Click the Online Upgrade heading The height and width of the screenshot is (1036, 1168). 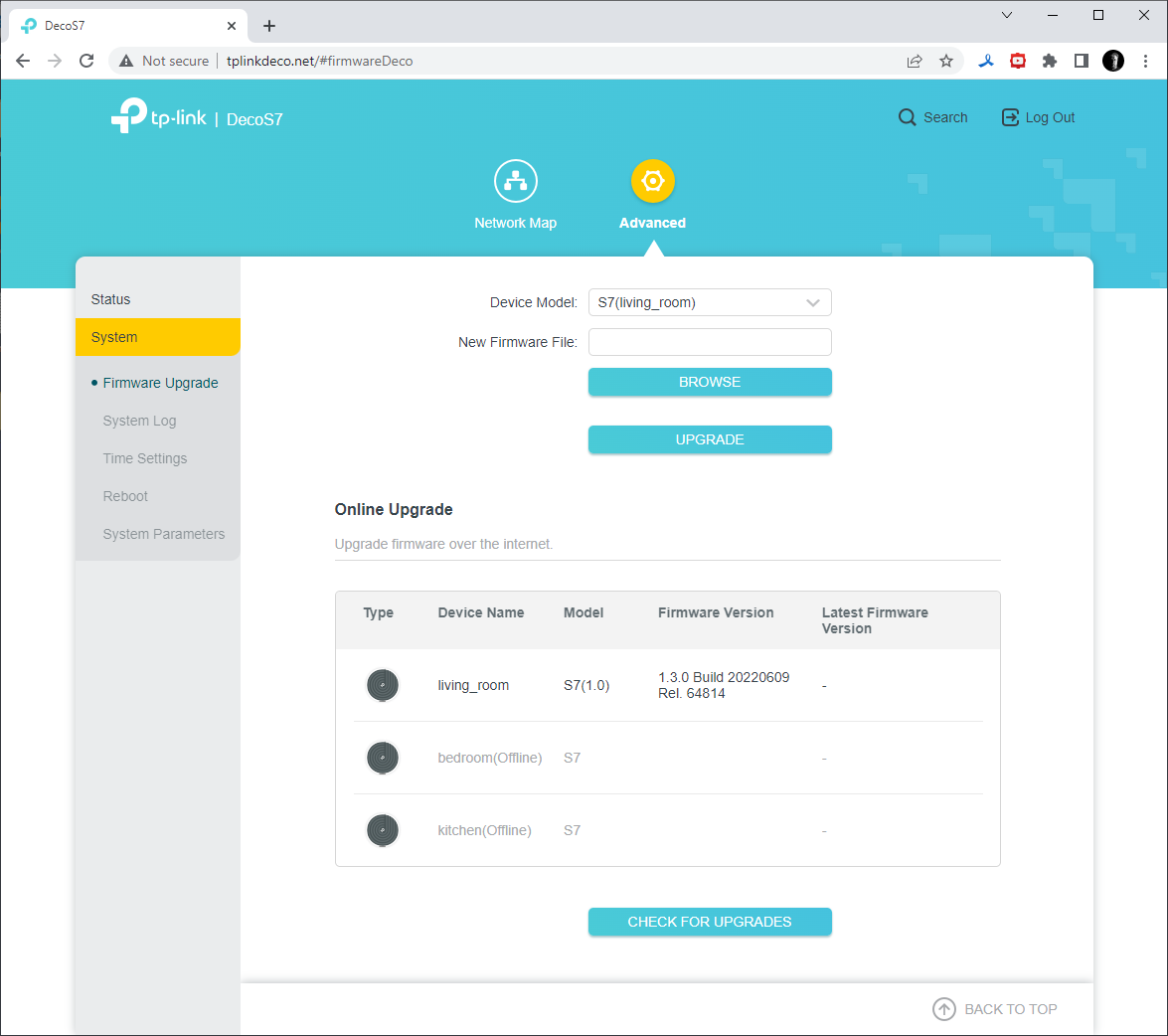tap(394, 509)
